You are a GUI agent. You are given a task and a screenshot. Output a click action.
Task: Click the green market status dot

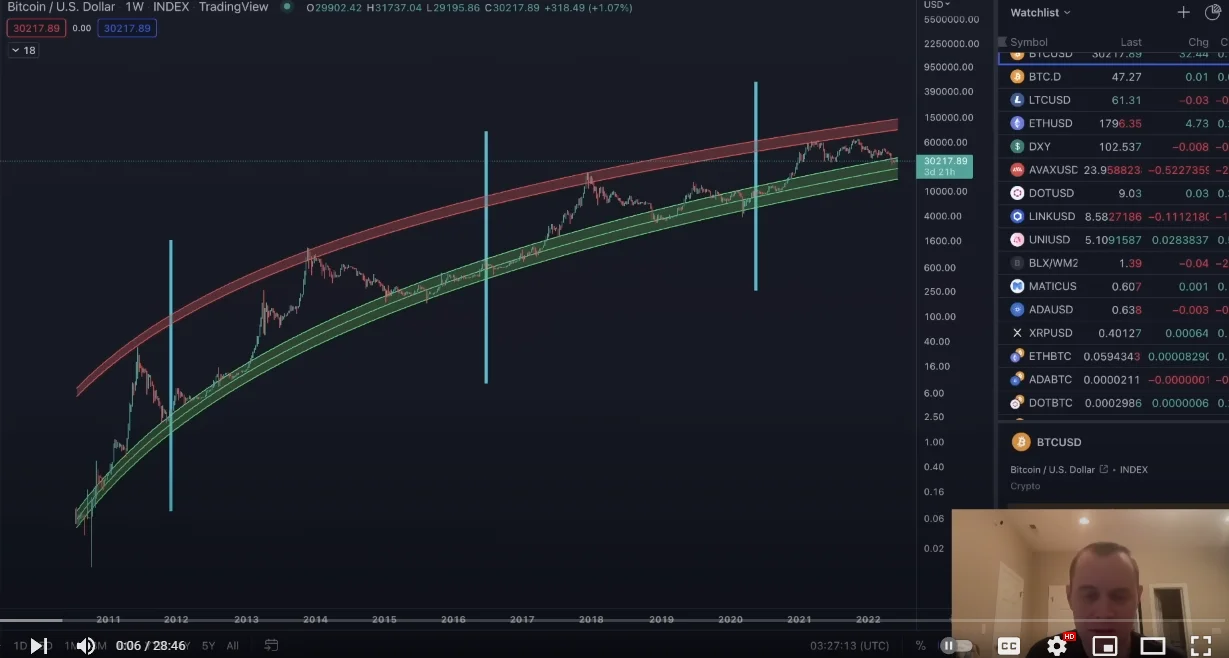pyautogui.click(x=288, y=6)
